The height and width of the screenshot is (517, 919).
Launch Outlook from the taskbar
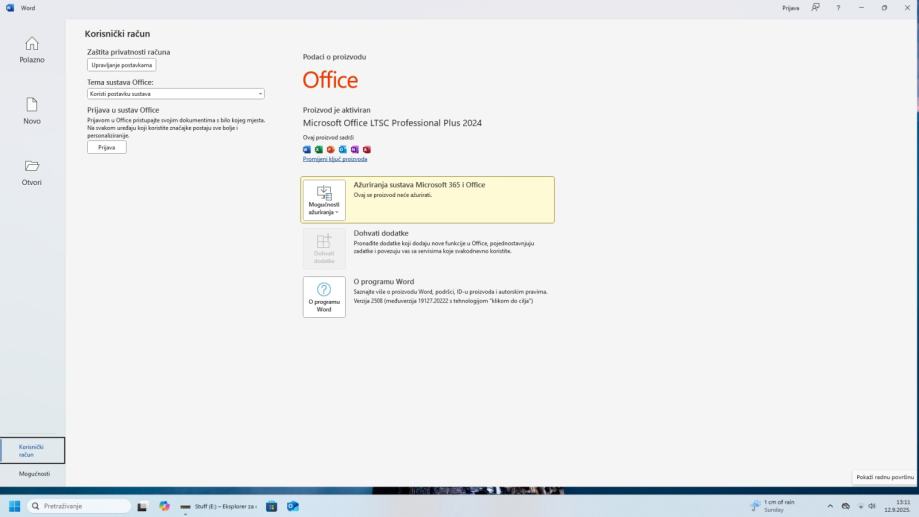pyautogui.click(x=293, y=506)
